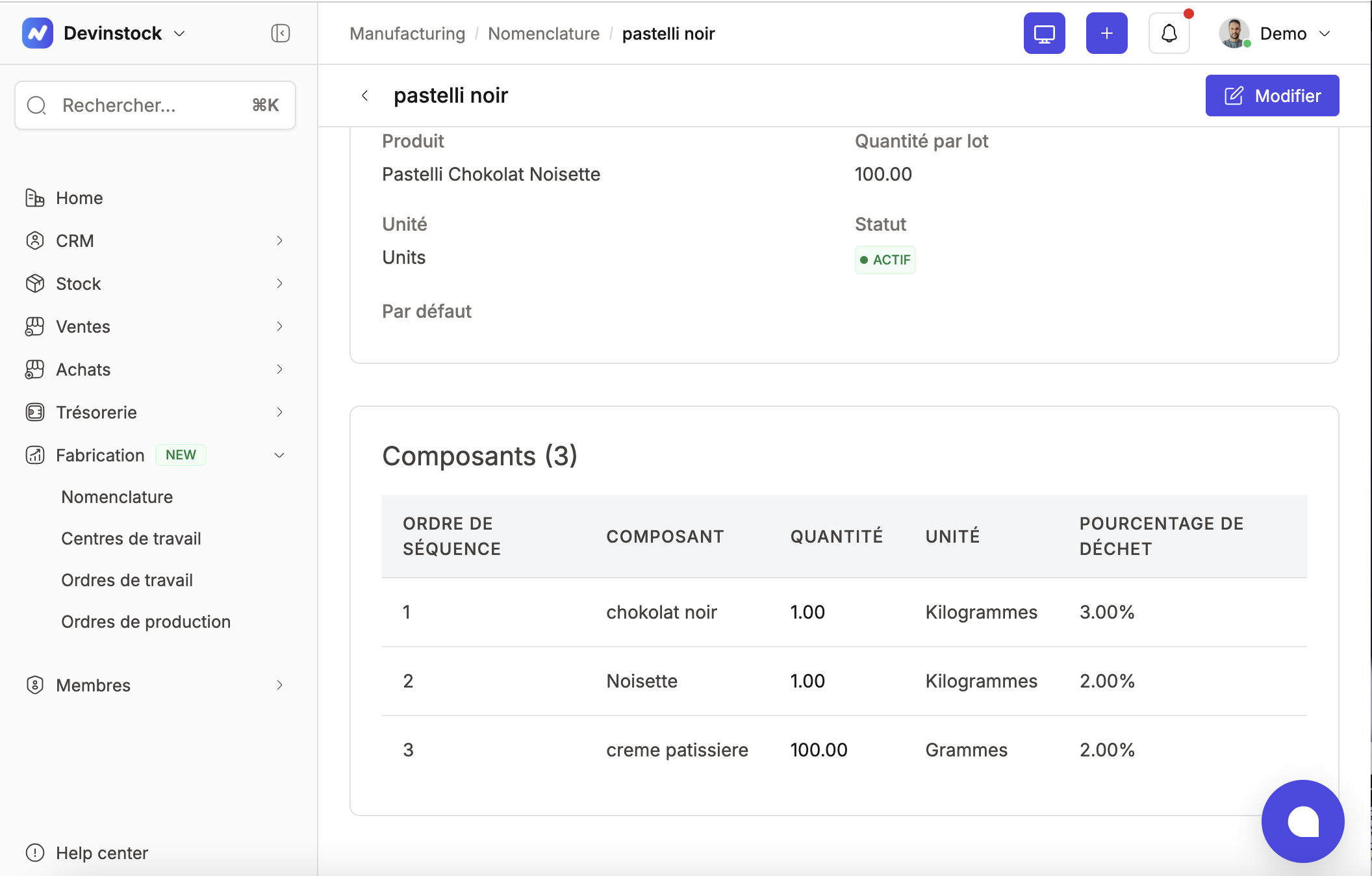Select Centres de travail menu item
Viewport: 1372px width, 876px height.
click(x=131, y=538)
